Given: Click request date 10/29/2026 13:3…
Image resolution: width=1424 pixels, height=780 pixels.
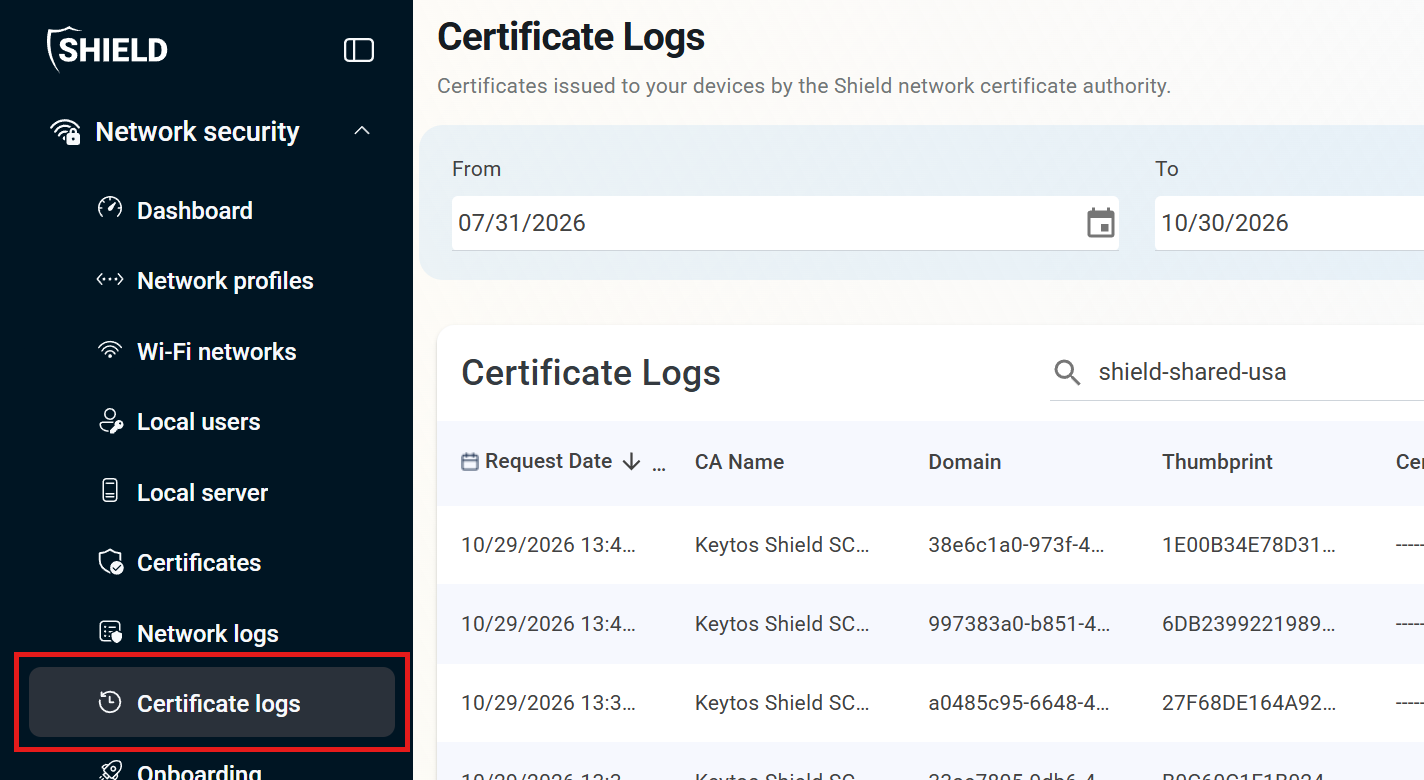Looking at the screenshot, I should point(548,703).
